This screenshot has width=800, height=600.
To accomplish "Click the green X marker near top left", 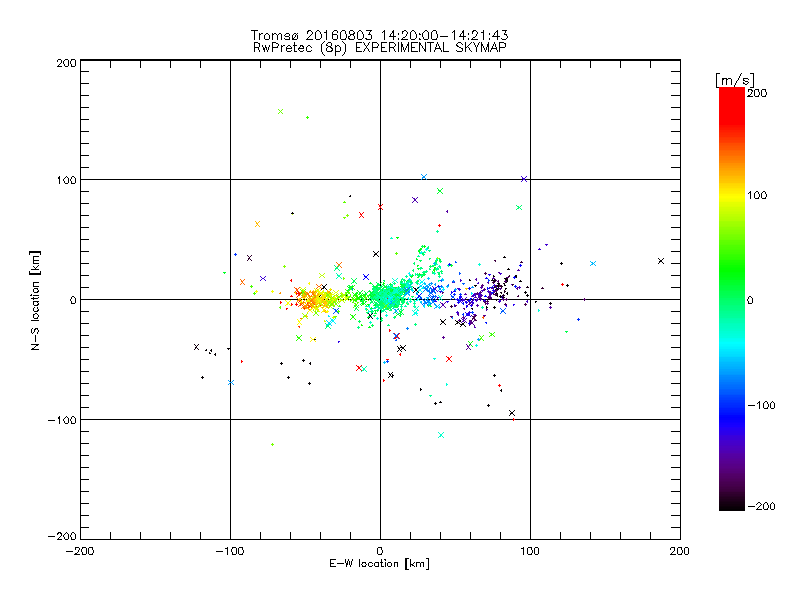I will 280,111.
